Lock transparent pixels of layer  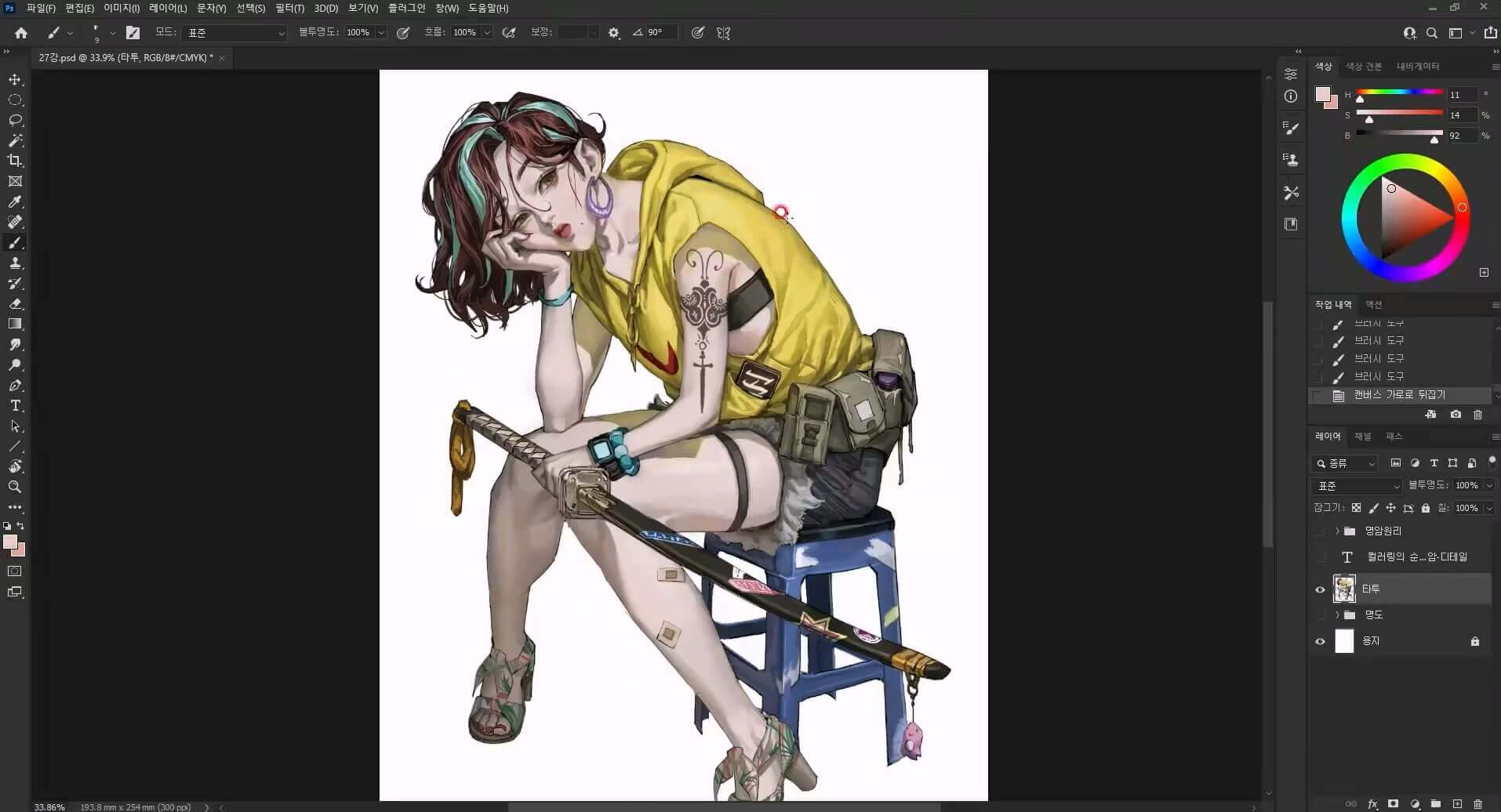coord(1356,508)
